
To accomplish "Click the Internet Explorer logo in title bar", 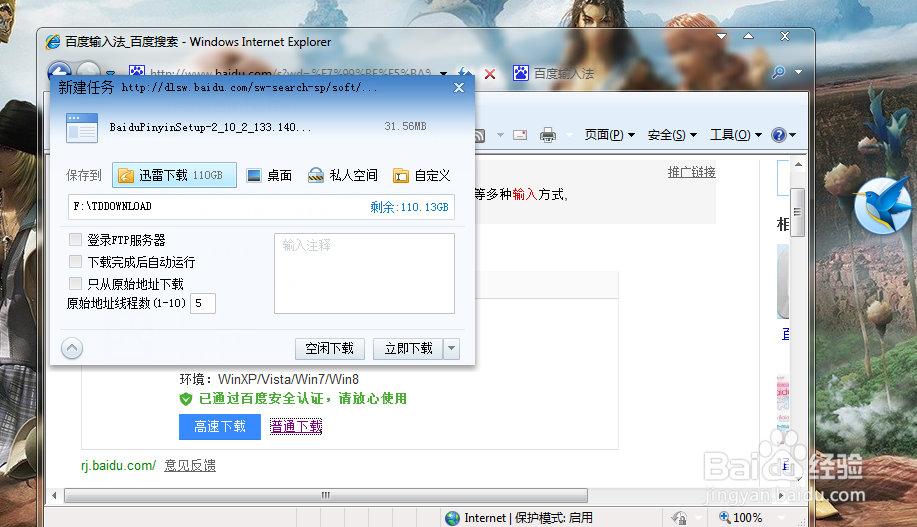I will [x=53, y=42].
